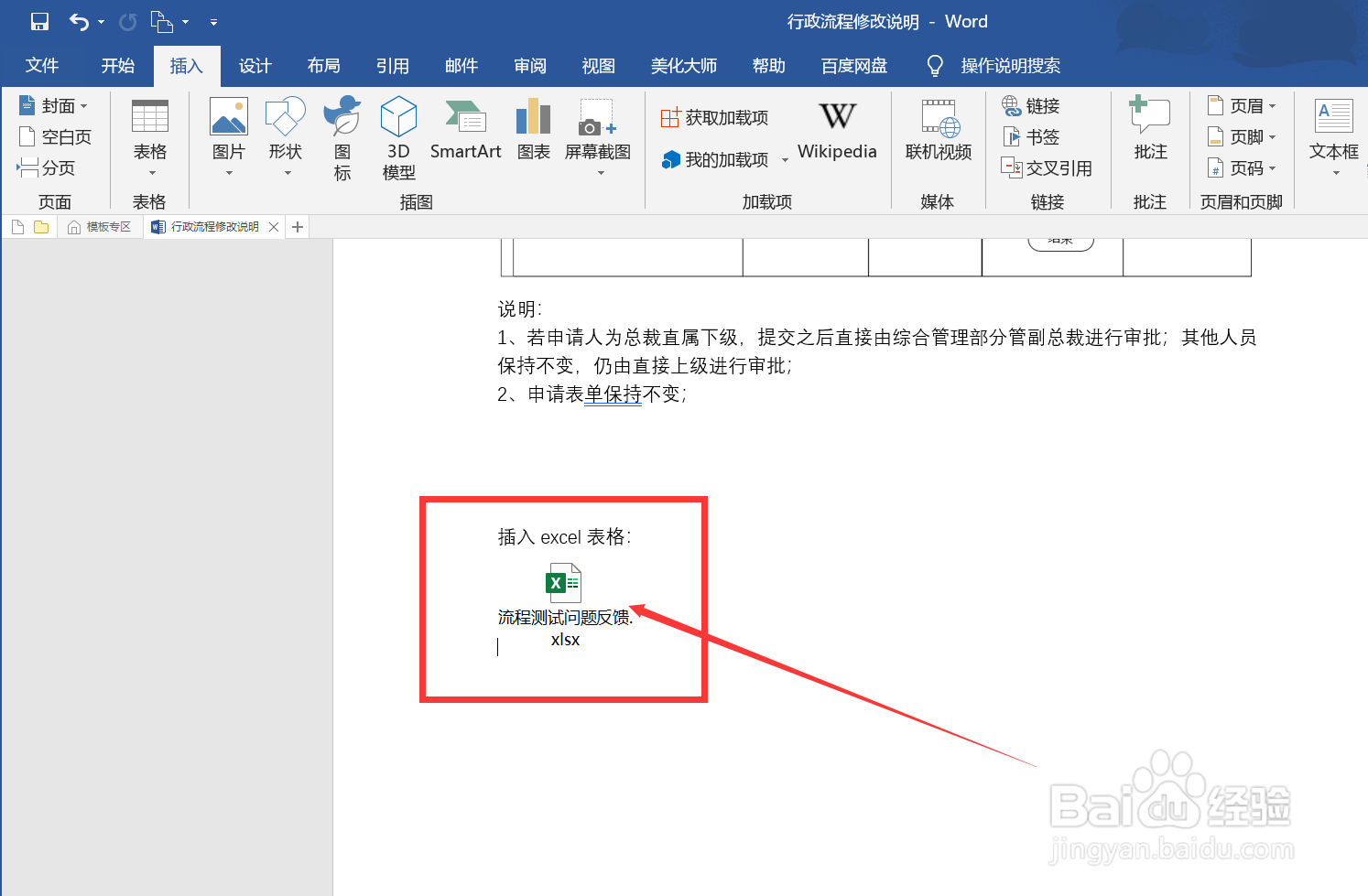
Task: Open the Customize Quick Access Toolbar dropdown
Action: coord(213,22)
